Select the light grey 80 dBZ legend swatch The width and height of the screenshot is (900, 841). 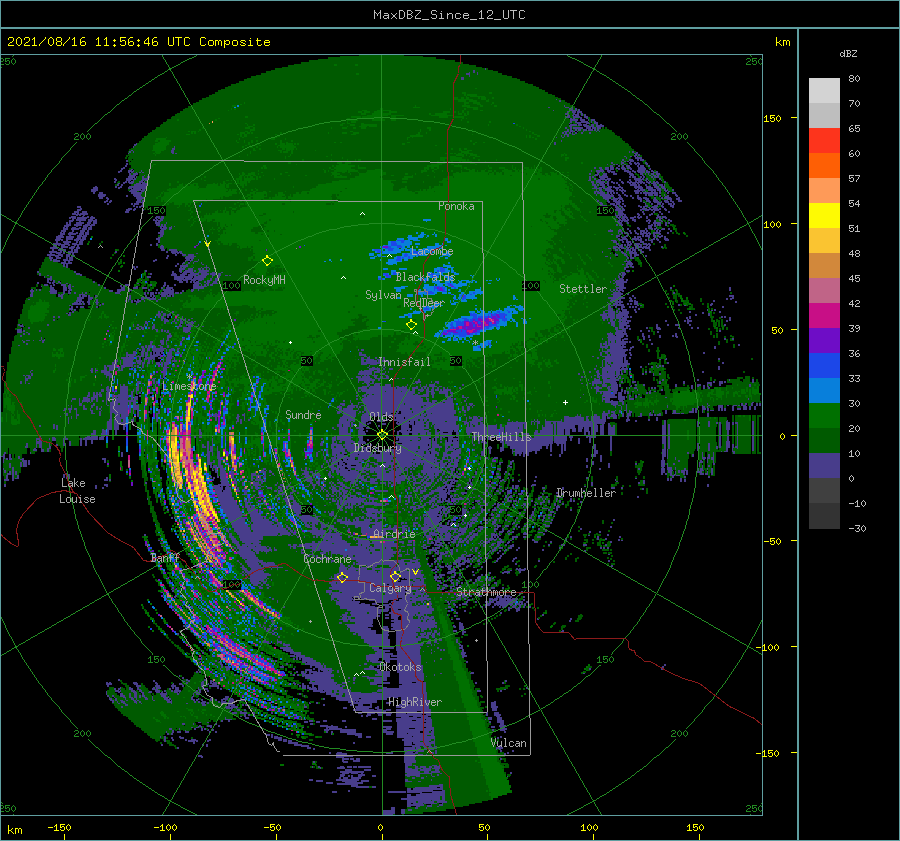[x=824, y=90]
